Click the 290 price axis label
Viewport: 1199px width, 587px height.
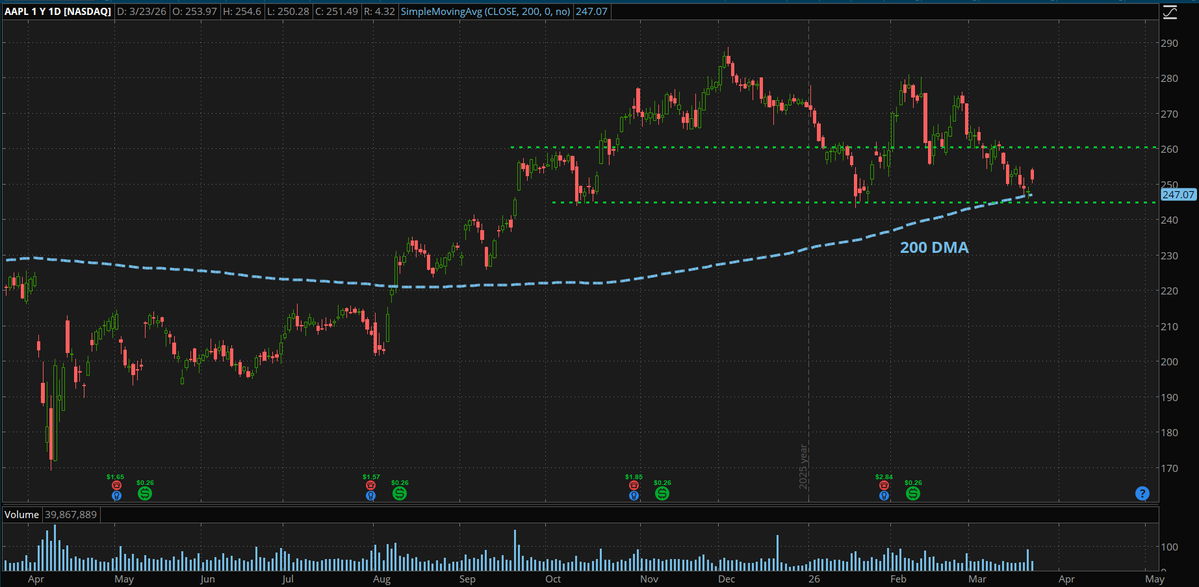[x=1170, y=43]
